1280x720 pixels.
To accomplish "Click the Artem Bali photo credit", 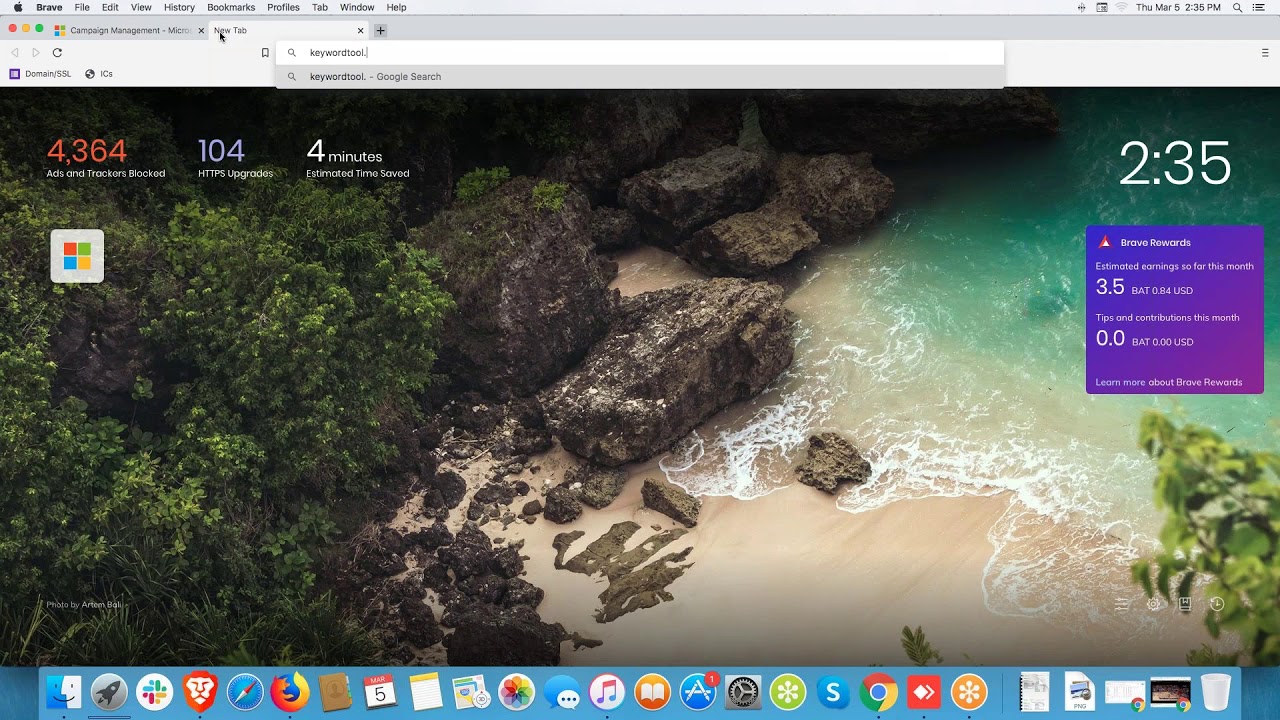I will point(100,605).
